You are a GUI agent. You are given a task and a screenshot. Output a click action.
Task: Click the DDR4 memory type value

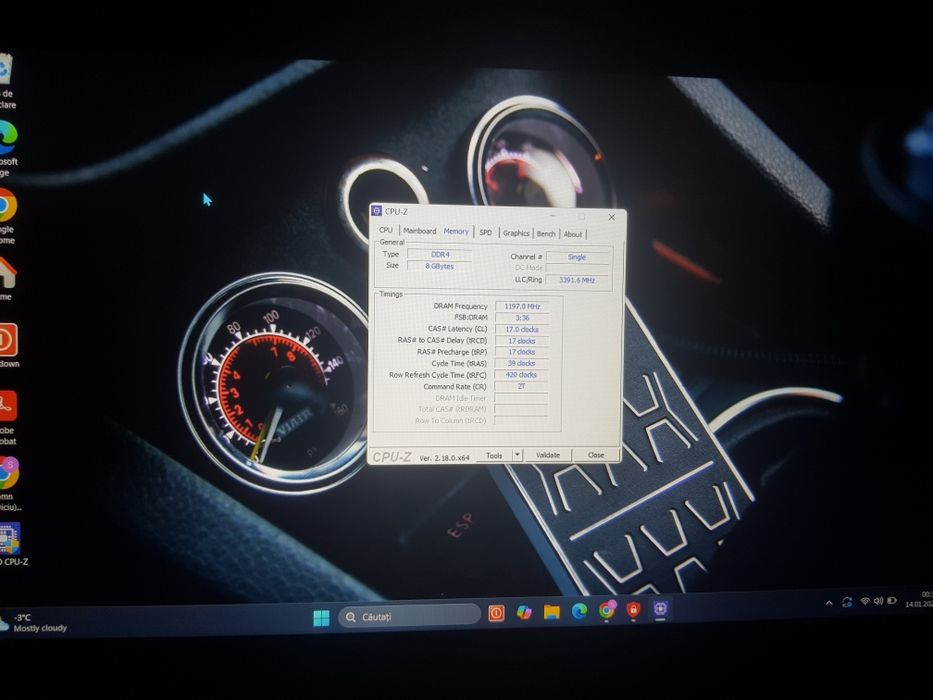[440, 254]
